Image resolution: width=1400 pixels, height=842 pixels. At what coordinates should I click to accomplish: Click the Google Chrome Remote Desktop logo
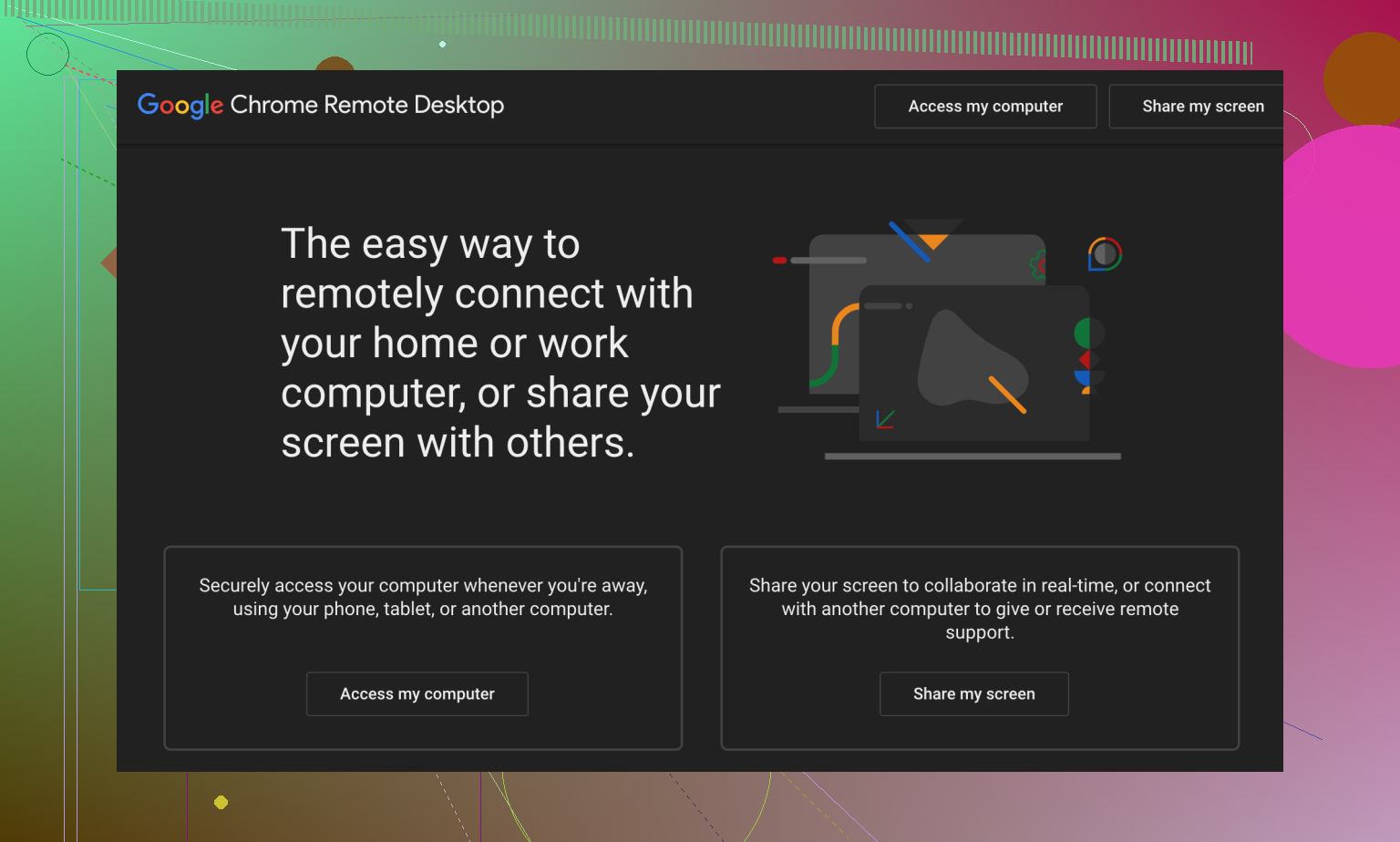coord(320,106)
